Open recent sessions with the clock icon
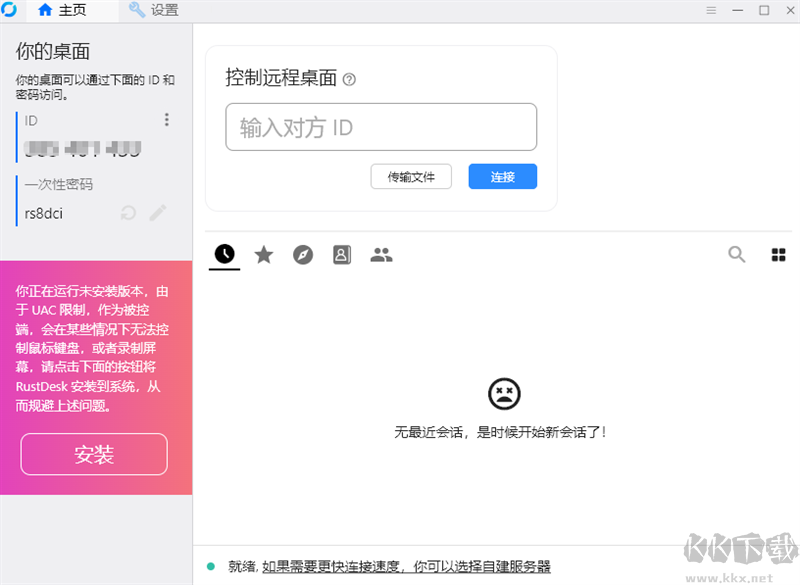The image size is (800, 585). (224, 254)
